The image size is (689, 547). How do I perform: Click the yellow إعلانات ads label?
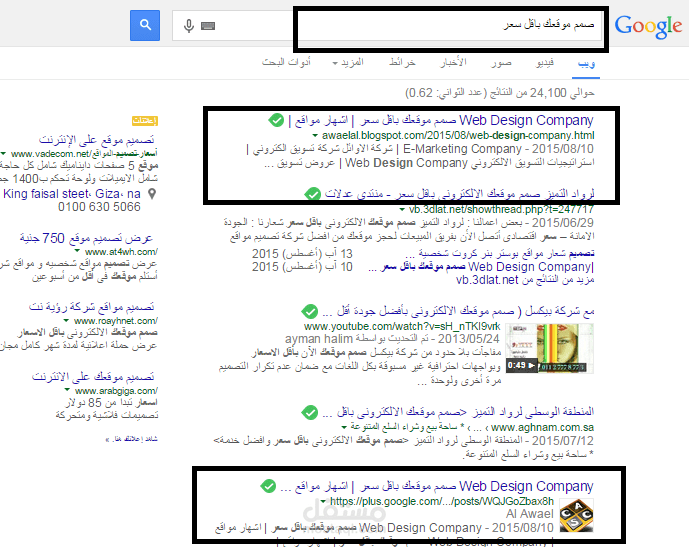145,120
